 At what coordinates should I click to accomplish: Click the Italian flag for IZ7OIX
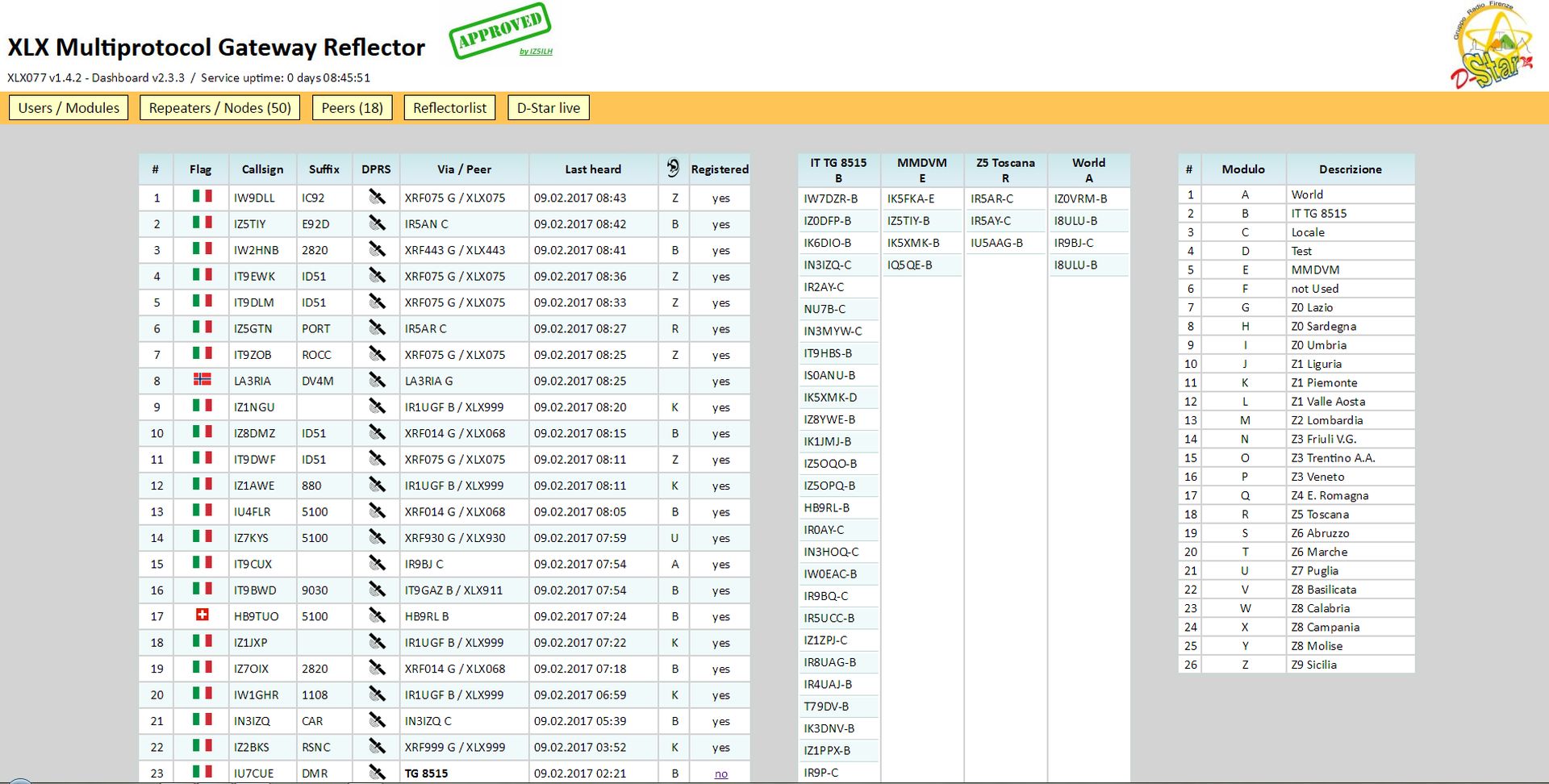(202, 667)
